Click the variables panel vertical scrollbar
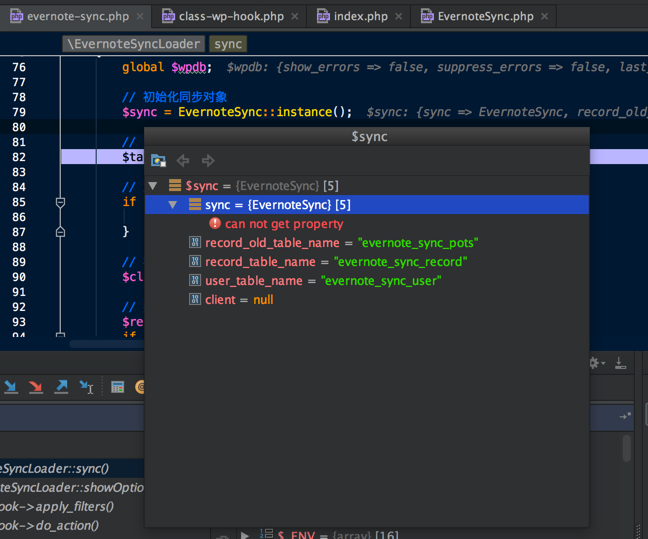This screenshot has height=539, width=648. pos(627,447)
